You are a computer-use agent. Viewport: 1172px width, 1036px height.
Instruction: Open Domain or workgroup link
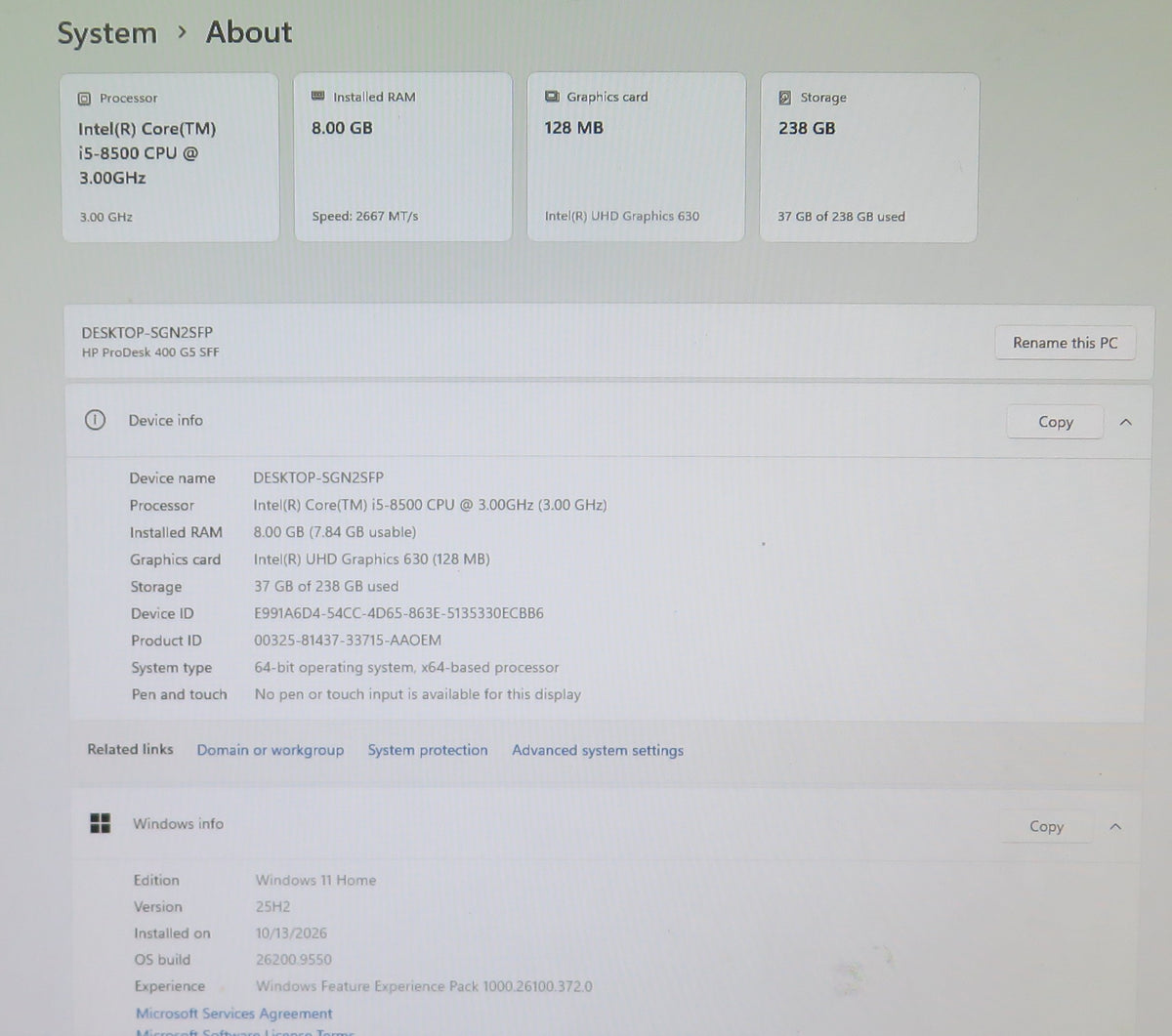[271, 750]
